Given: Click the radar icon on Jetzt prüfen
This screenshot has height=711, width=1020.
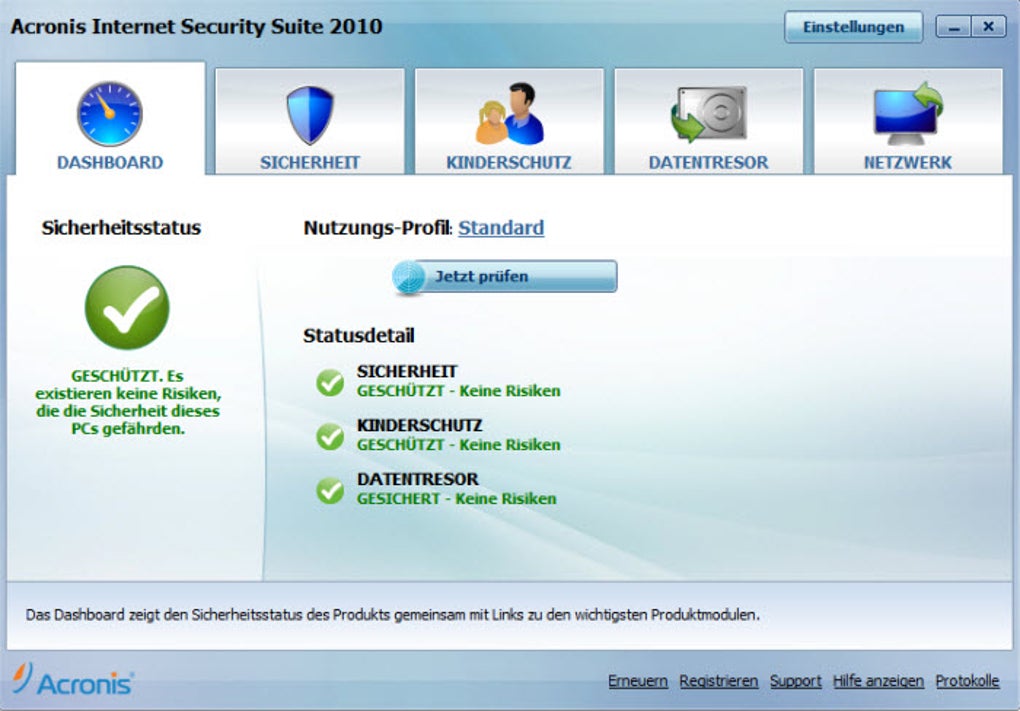Looking at the screenshot, I should (409, 277).
